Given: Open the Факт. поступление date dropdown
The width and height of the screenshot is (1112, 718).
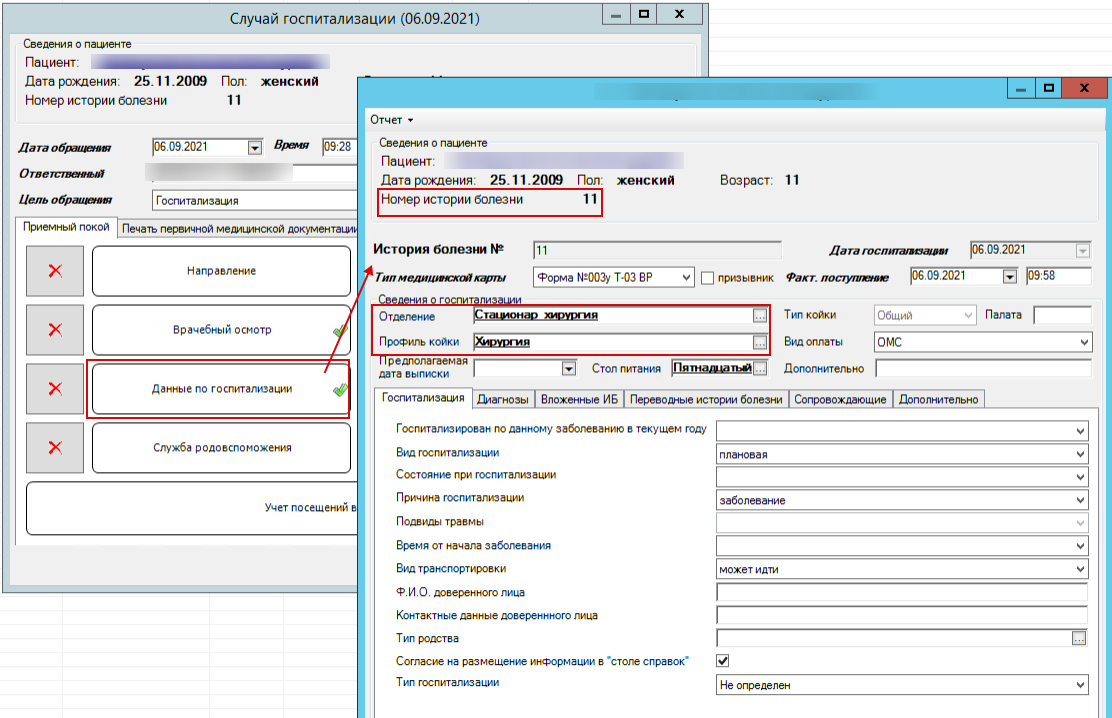Looking at the screenshot, I should [1009, 277].
